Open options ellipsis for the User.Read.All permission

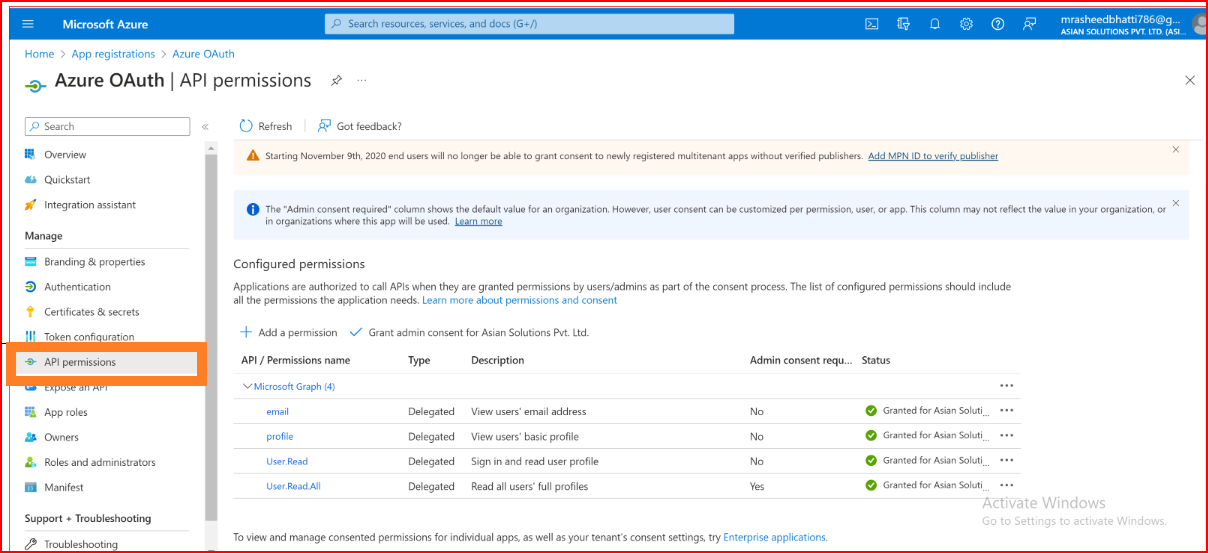tap(1007, 485)
